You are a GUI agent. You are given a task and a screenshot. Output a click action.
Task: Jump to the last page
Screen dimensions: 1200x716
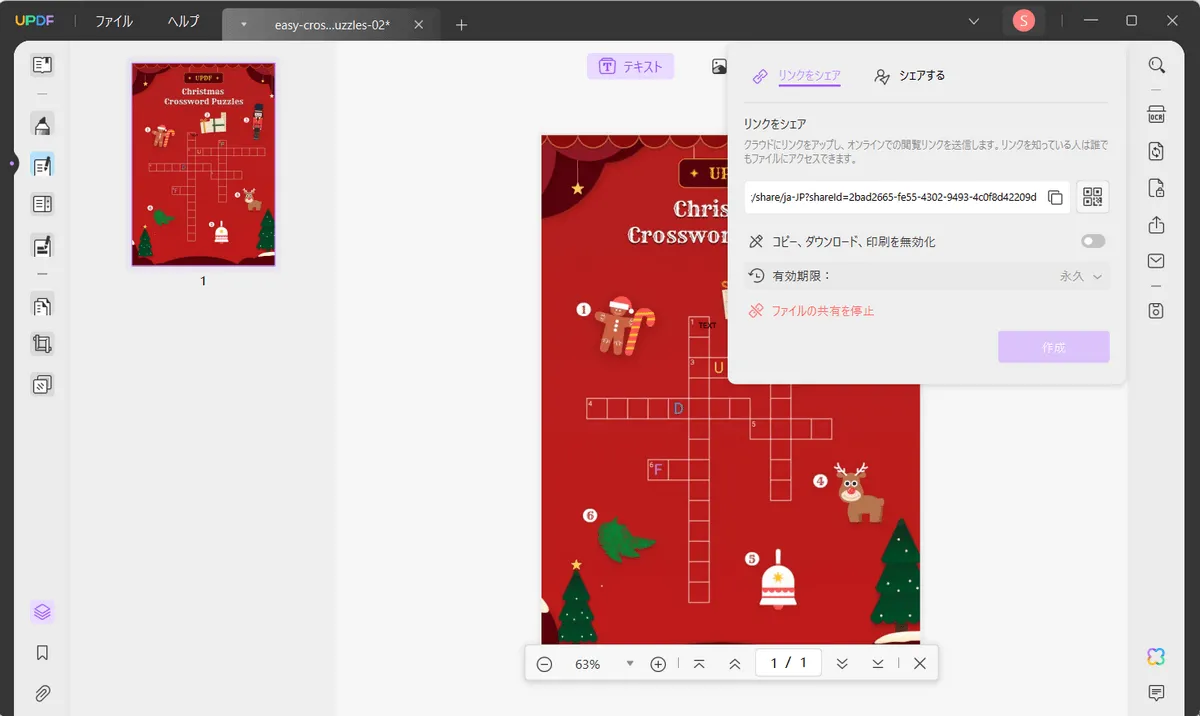tap(878, 664)
